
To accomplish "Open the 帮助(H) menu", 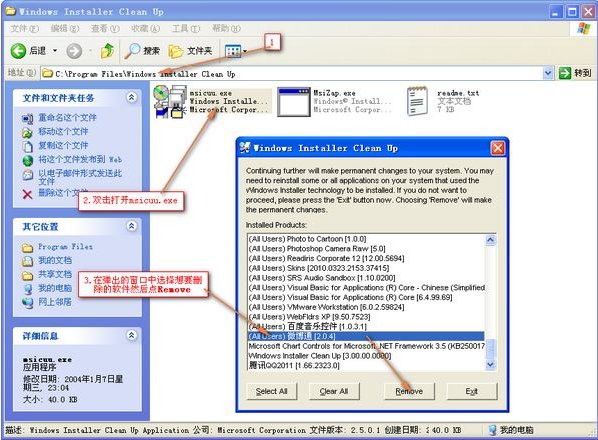I will (226, 29).
